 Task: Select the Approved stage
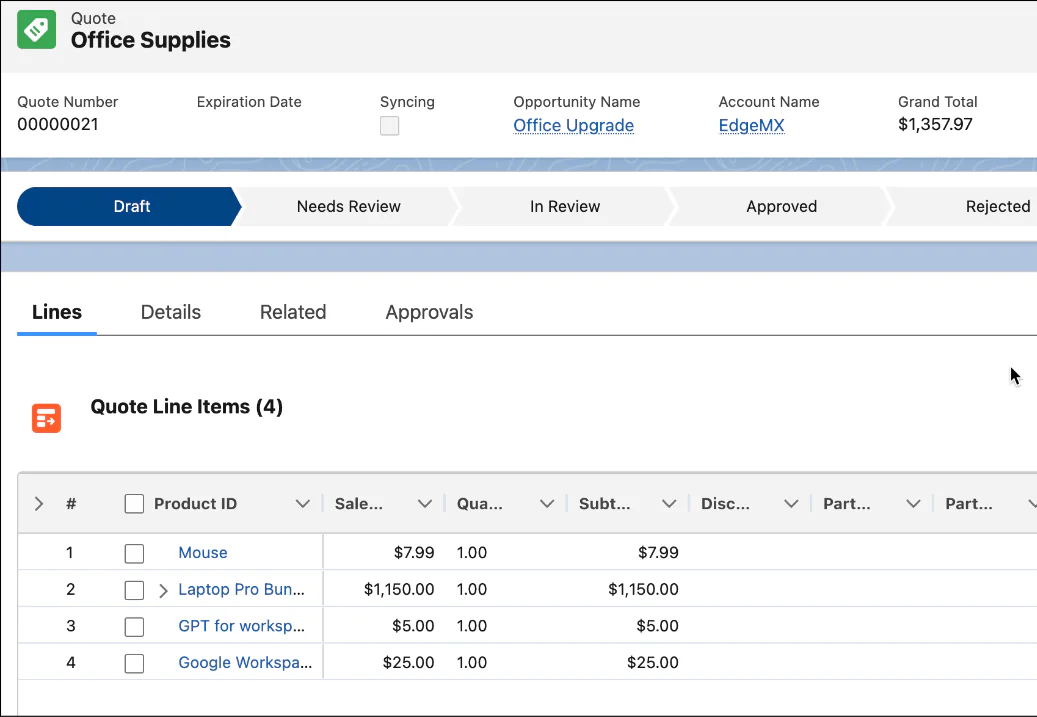click(x=781, y=206)
